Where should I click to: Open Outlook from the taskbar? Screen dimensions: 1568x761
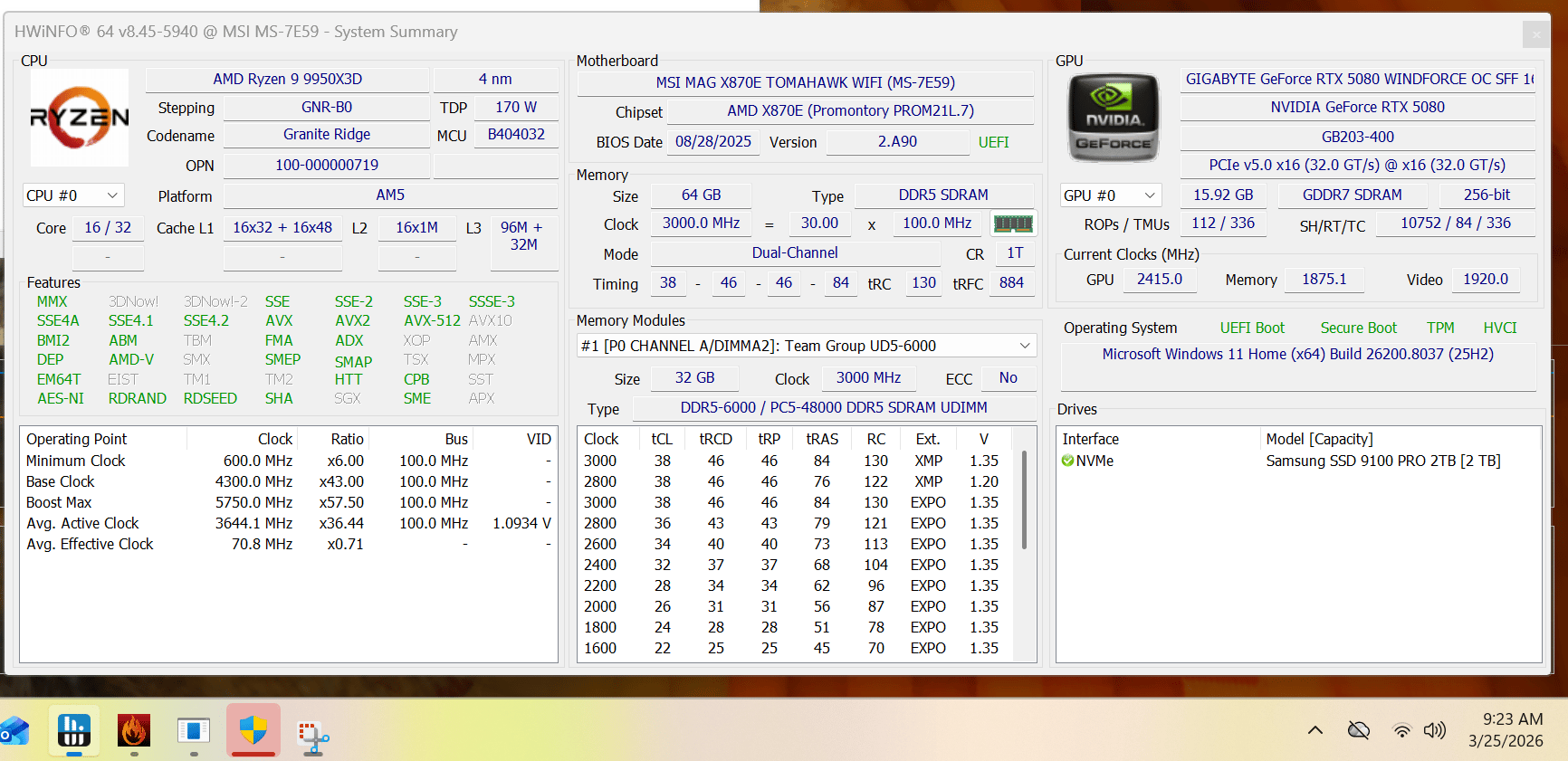tap(13, 731)
